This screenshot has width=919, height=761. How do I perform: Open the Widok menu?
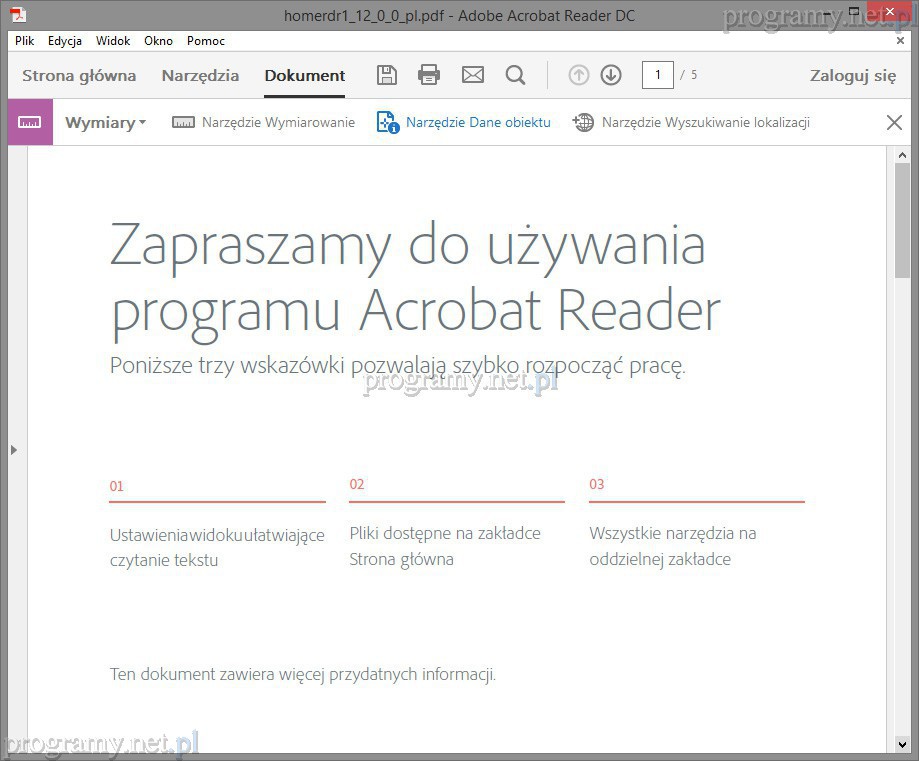pos(113,41)
